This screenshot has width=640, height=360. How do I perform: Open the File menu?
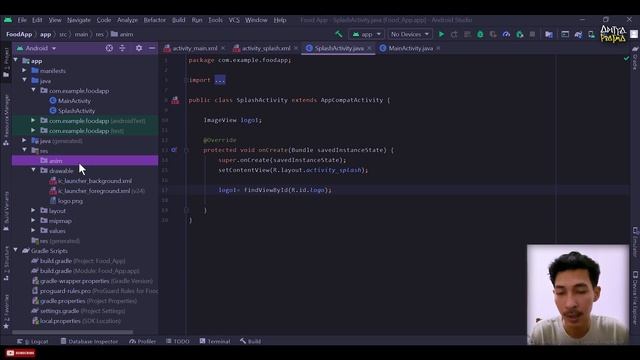[x=22, y=20]
